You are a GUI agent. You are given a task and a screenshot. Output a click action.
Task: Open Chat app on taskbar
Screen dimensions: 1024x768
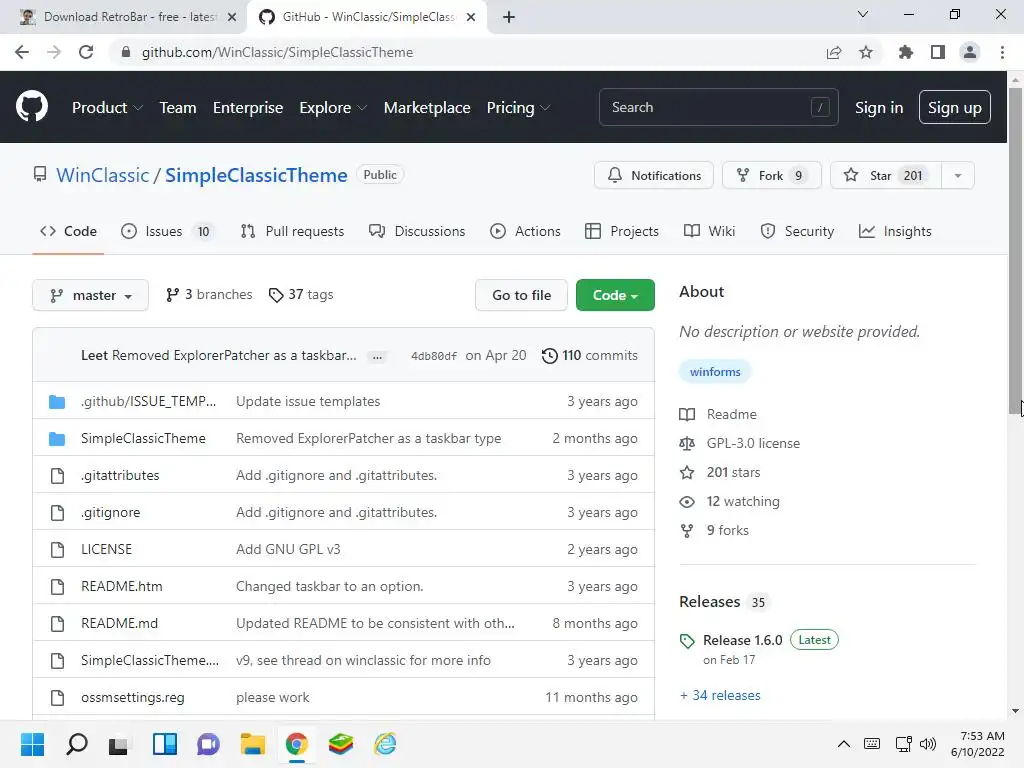click(x=208, y=744)
